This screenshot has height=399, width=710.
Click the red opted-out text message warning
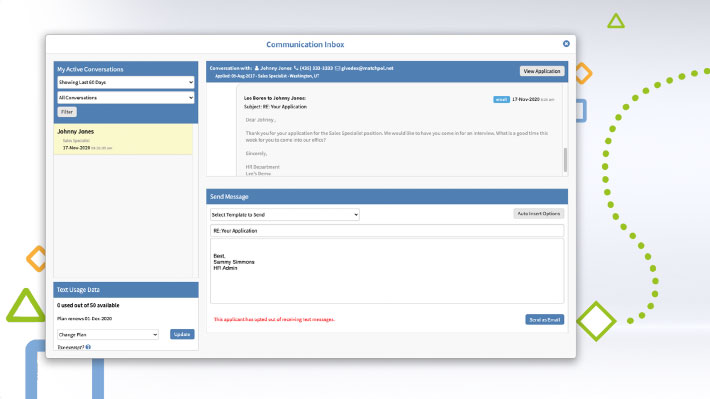274,320
